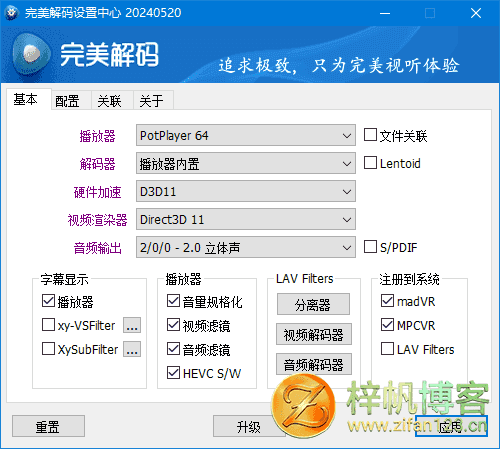
Task: Switch to the 基本 tab
Action: (29, 99)
